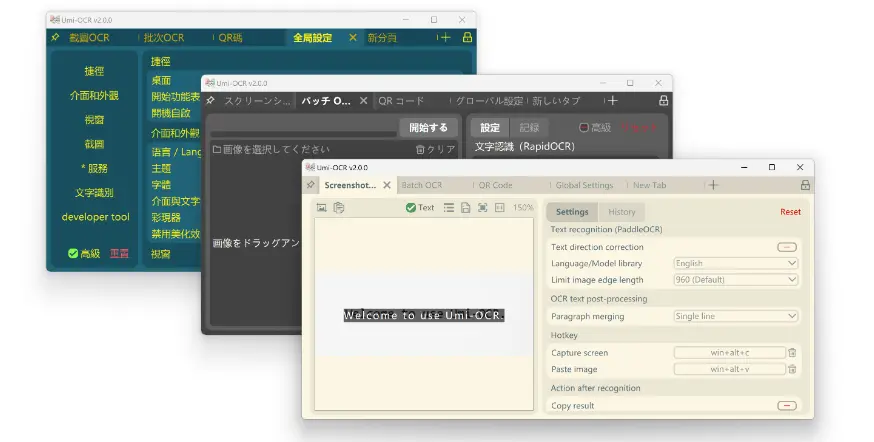The width and height of the screenshot is (874, 442).
Task: Switch to the 截圖OCR tab in the teal window
Action: (89, 38)
